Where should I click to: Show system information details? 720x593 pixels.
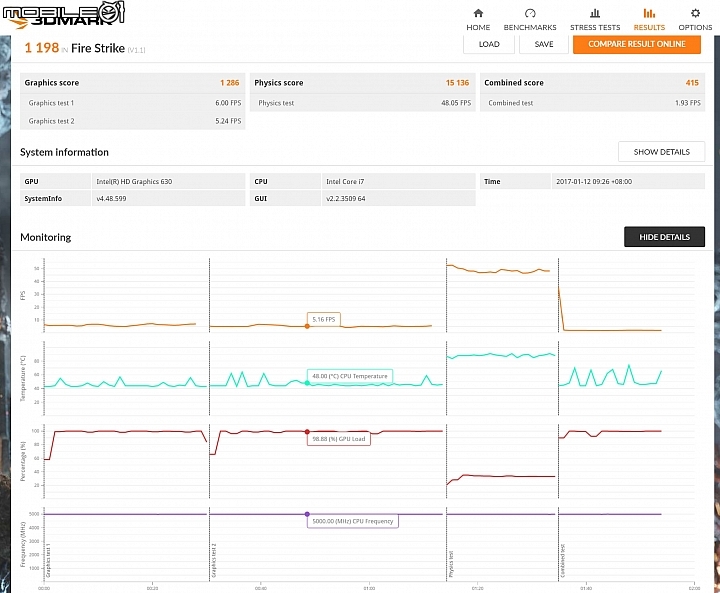pyautogui.click(x=661, y=152)
